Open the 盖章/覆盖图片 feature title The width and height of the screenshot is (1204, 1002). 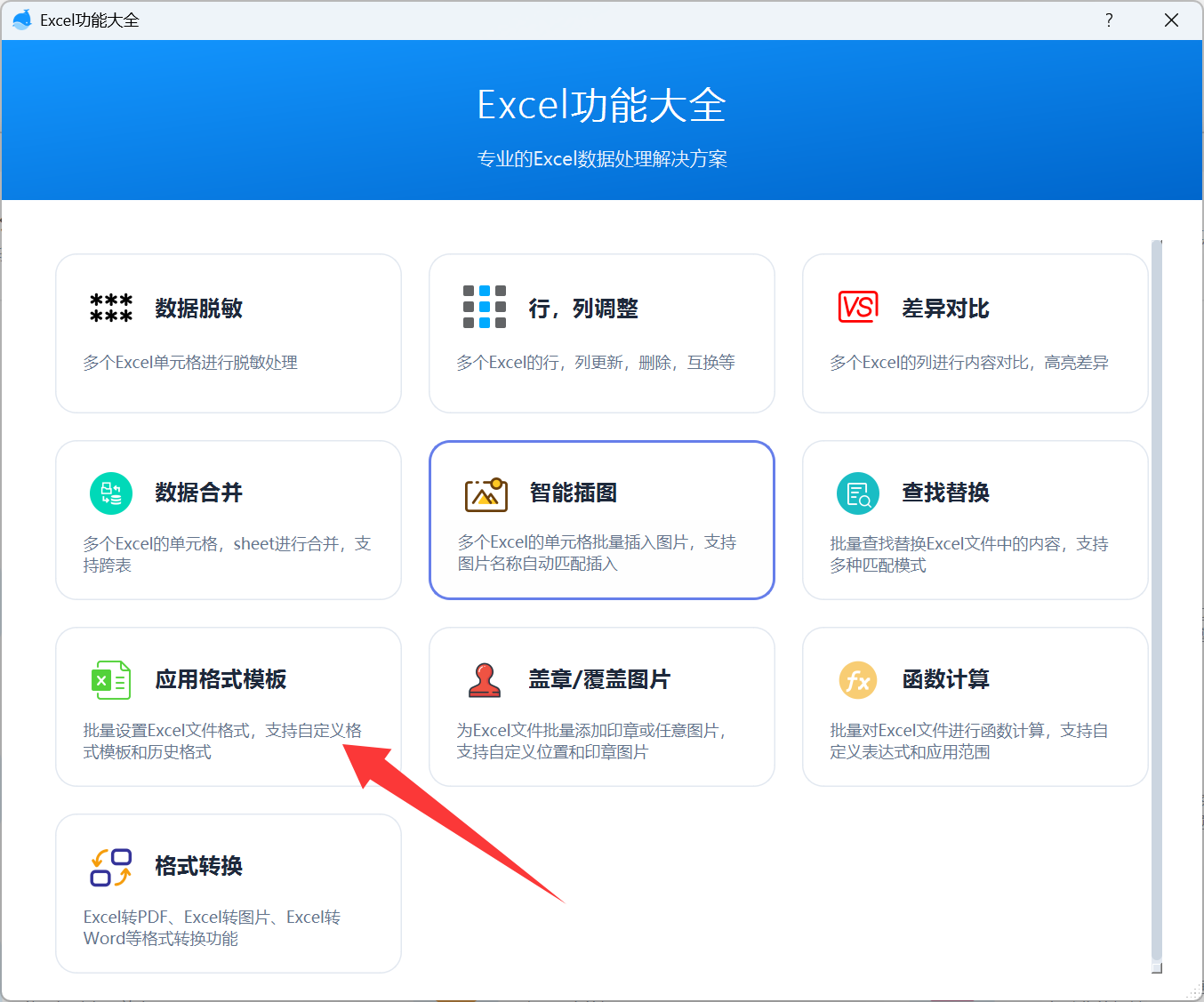pos(599,679)
